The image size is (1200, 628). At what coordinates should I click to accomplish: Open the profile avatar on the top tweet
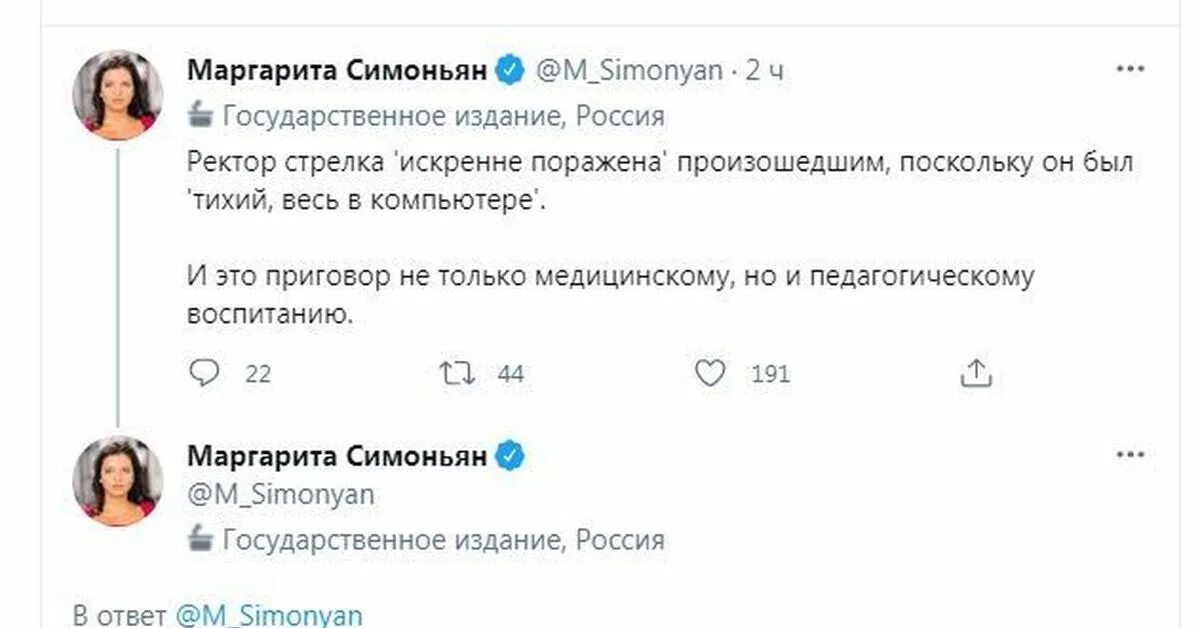pyautogui.click(x=118, y=96)
